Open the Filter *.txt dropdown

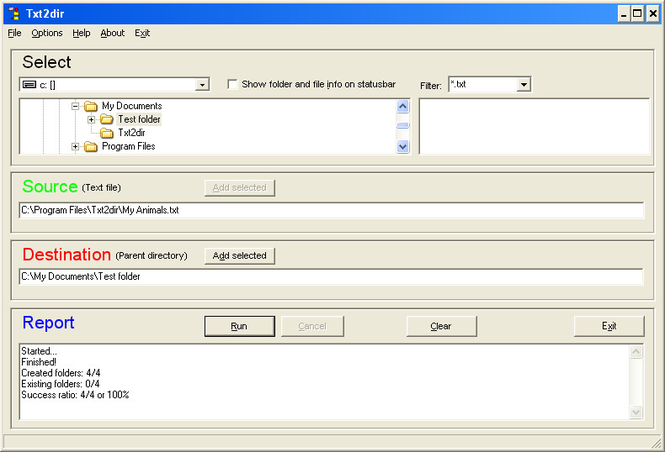524,84
